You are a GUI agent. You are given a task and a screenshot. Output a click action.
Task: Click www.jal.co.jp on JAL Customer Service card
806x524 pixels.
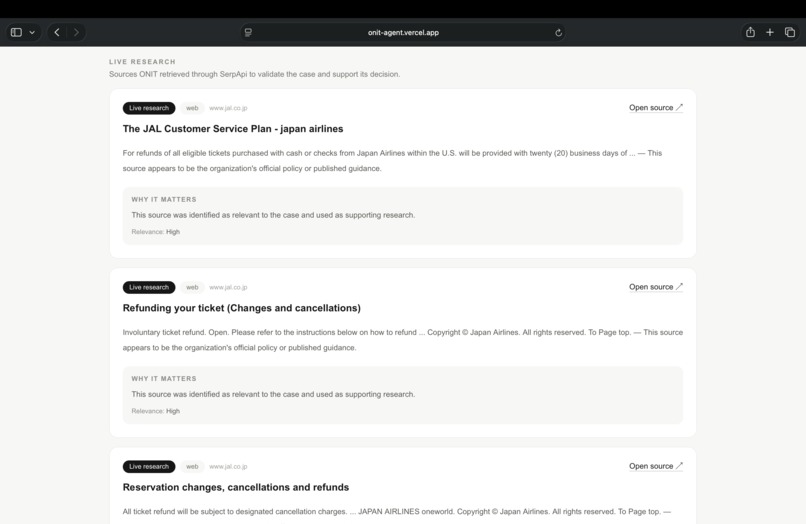tap(228, 108)
